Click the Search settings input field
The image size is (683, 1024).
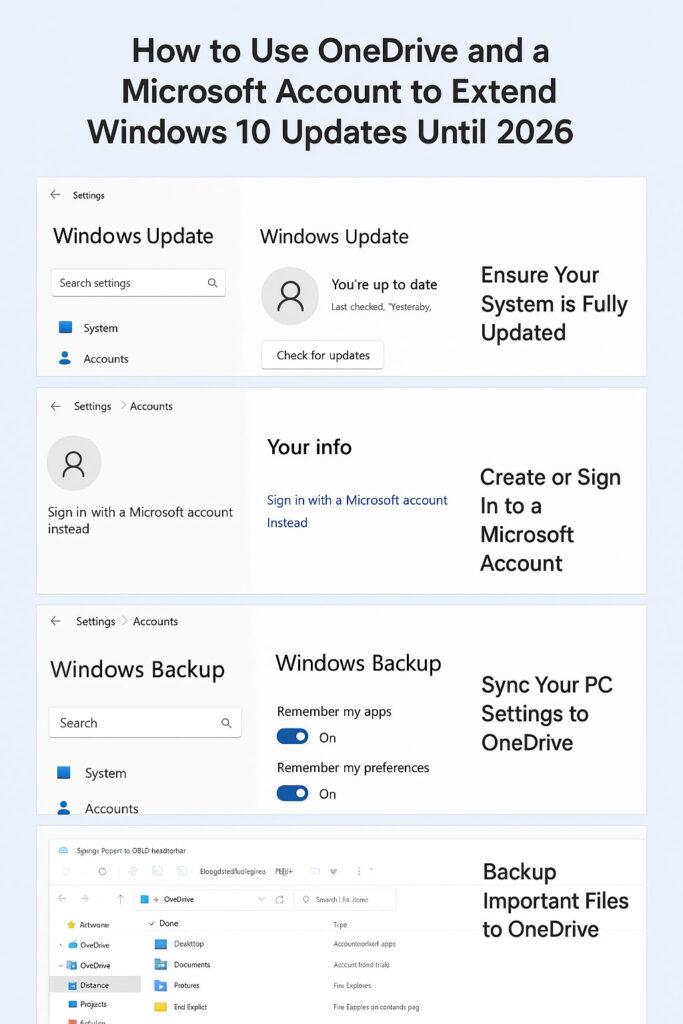click(x=128, y=283)
